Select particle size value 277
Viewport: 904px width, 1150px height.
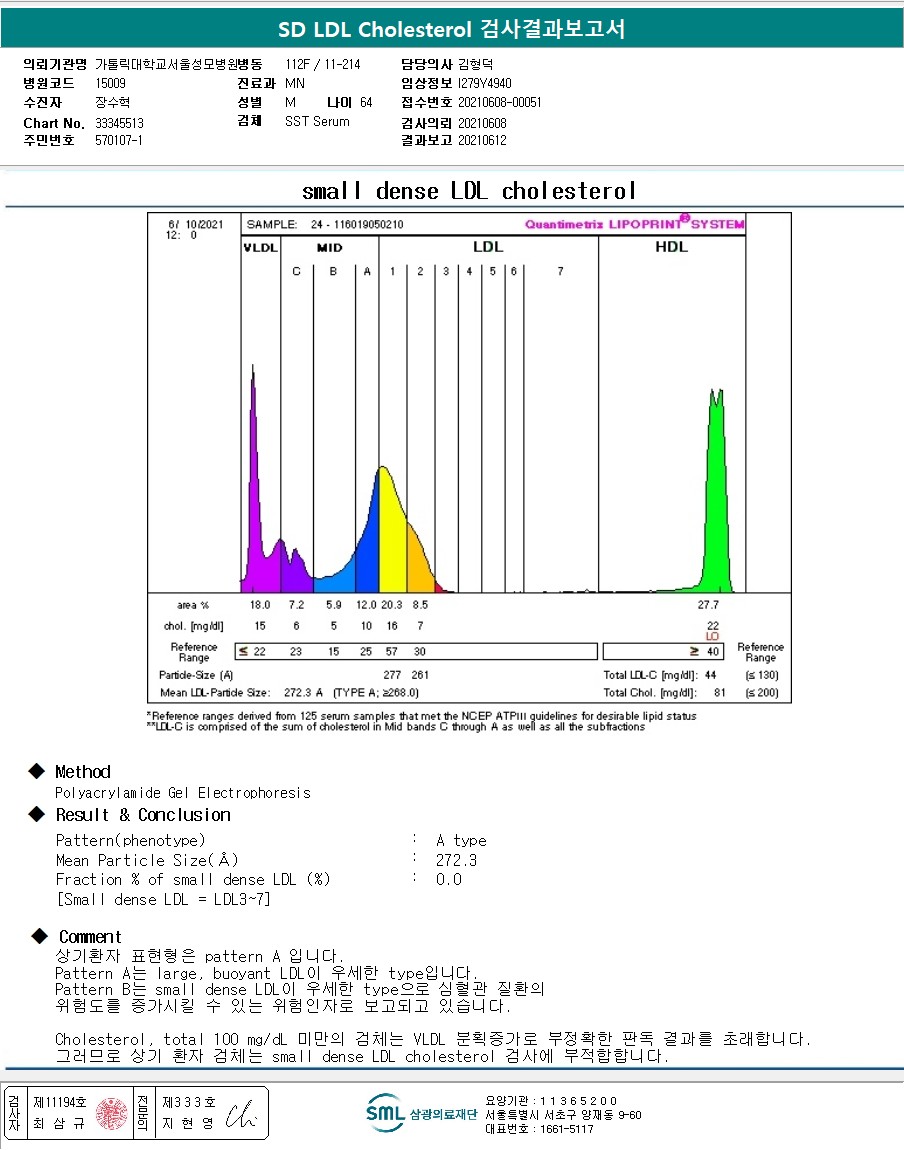(x=392, y=675)
